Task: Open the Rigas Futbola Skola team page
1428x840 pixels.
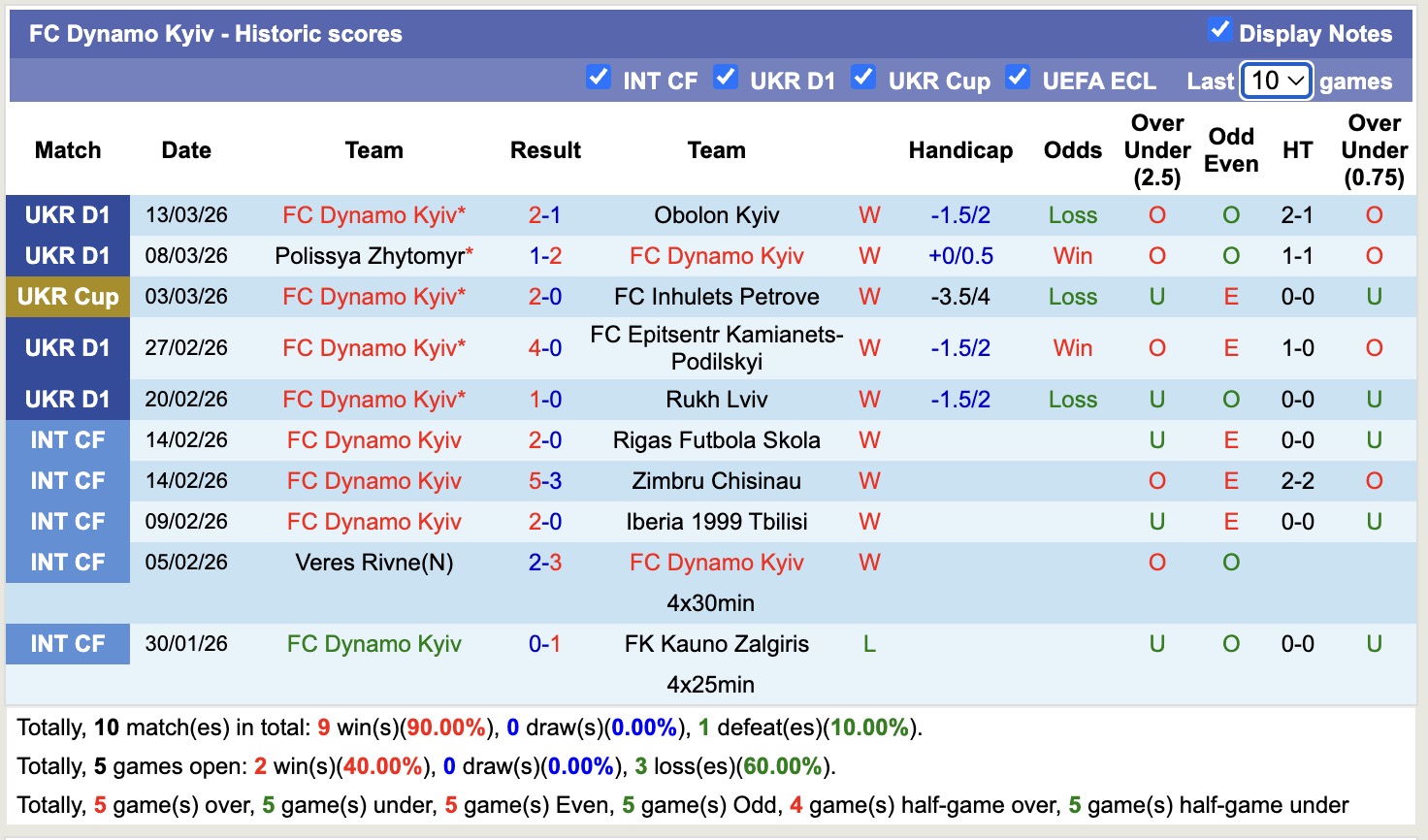Action: pos(716,439)
